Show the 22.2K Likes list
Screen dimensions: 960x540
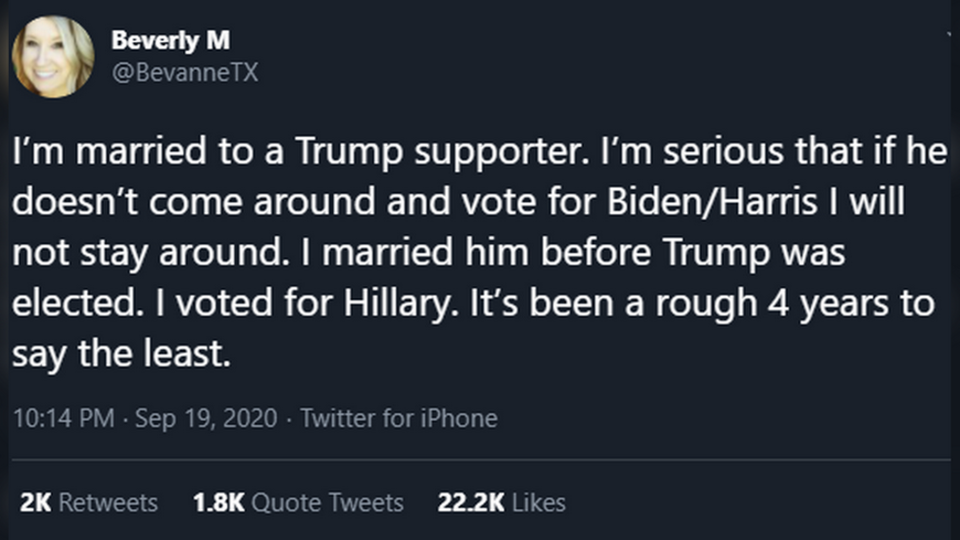tap(501, 502)
